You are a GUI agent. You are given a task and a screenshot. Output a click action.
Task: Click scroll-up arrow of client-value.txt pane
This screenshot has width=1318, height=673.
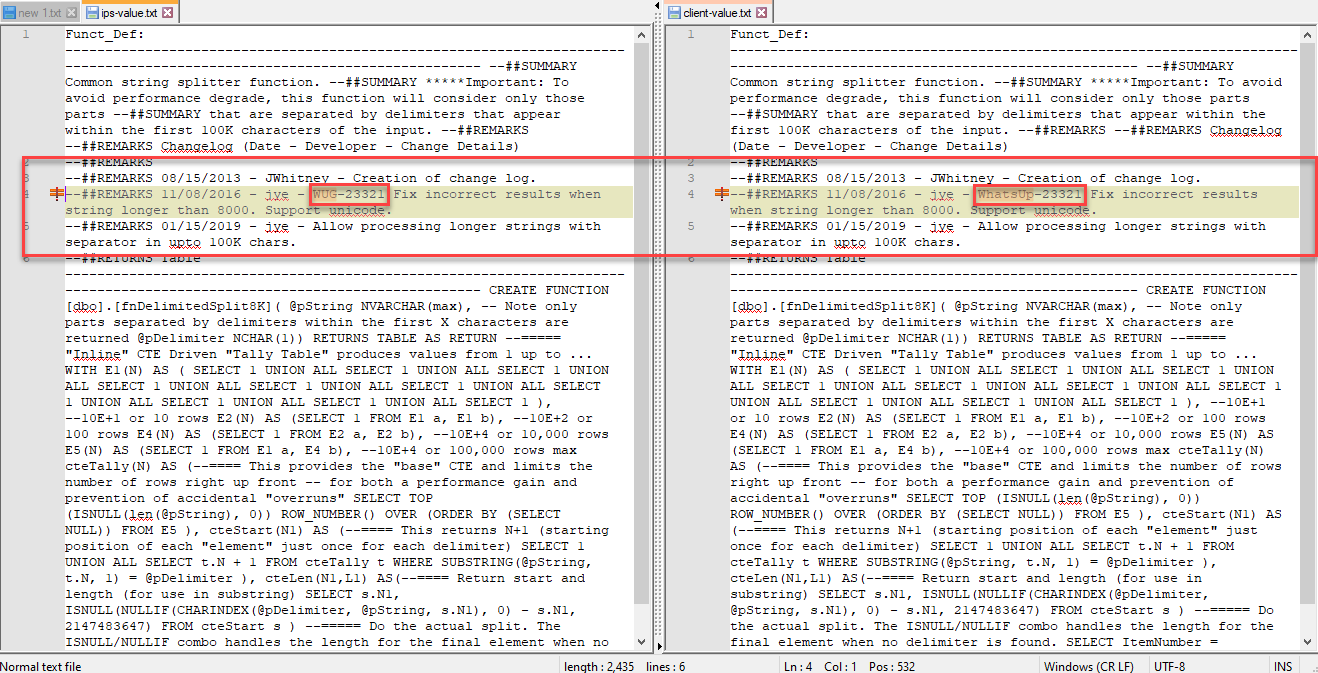1309,34
